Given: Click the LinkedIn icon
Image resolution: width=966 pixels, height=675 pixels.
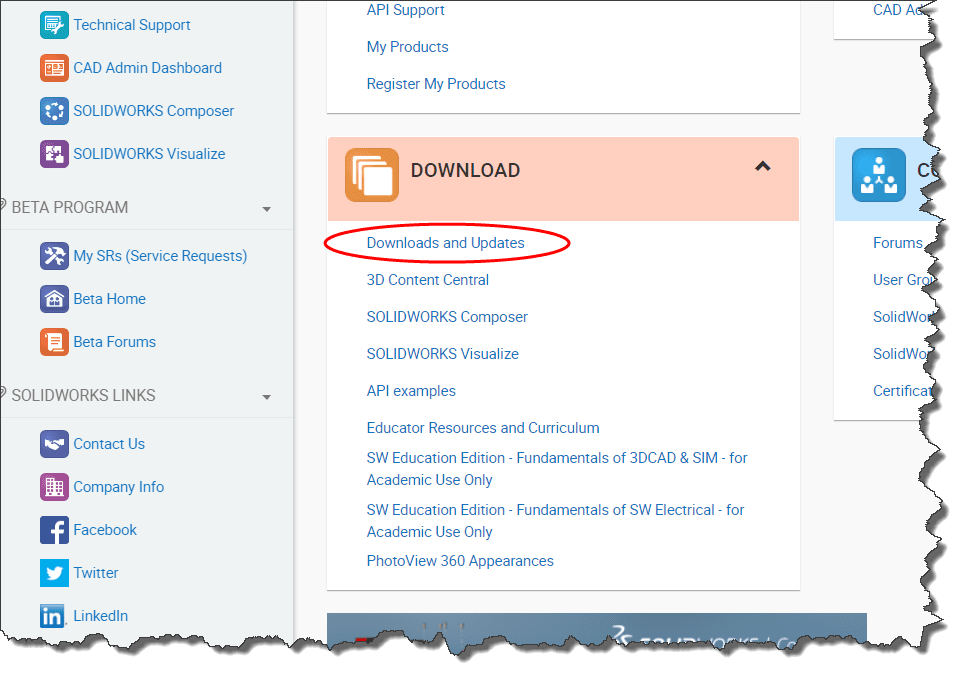Looking at the screenshot, I should click(54, 616).
